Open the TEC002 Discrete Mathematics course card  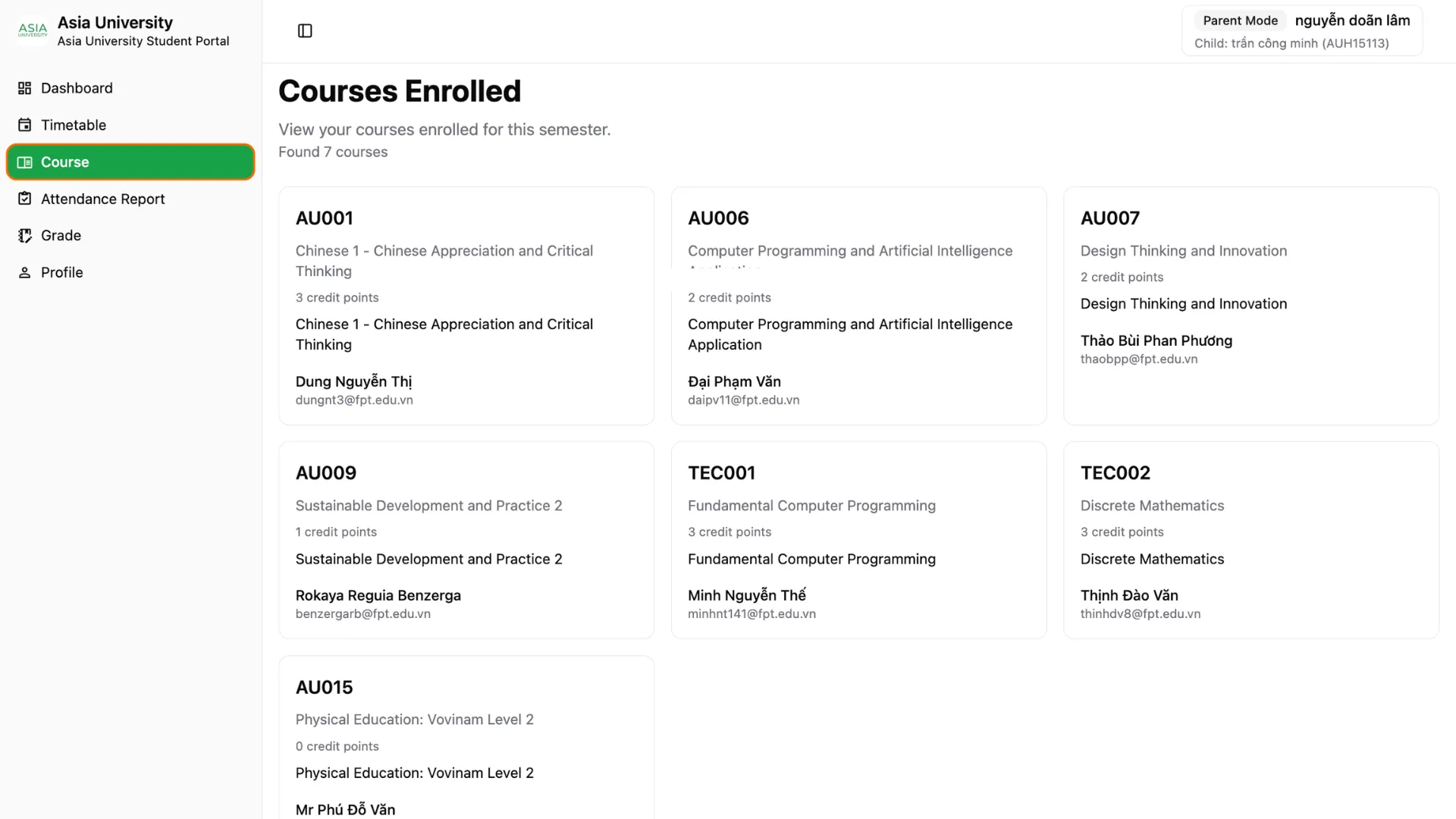pos(1250,540)
